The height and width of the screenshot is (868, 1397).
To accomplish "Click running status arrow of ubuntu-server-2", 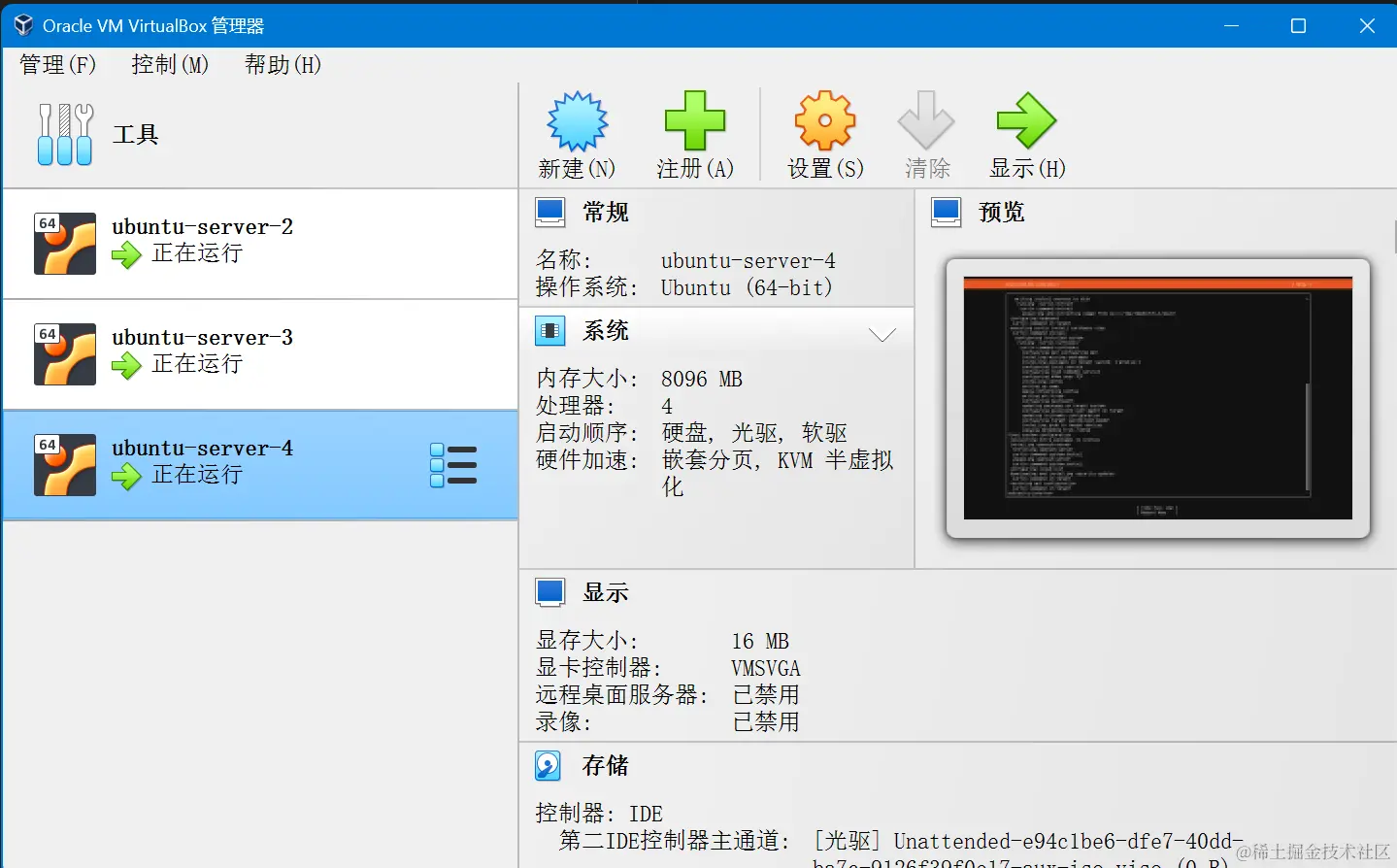I will 126,255.
